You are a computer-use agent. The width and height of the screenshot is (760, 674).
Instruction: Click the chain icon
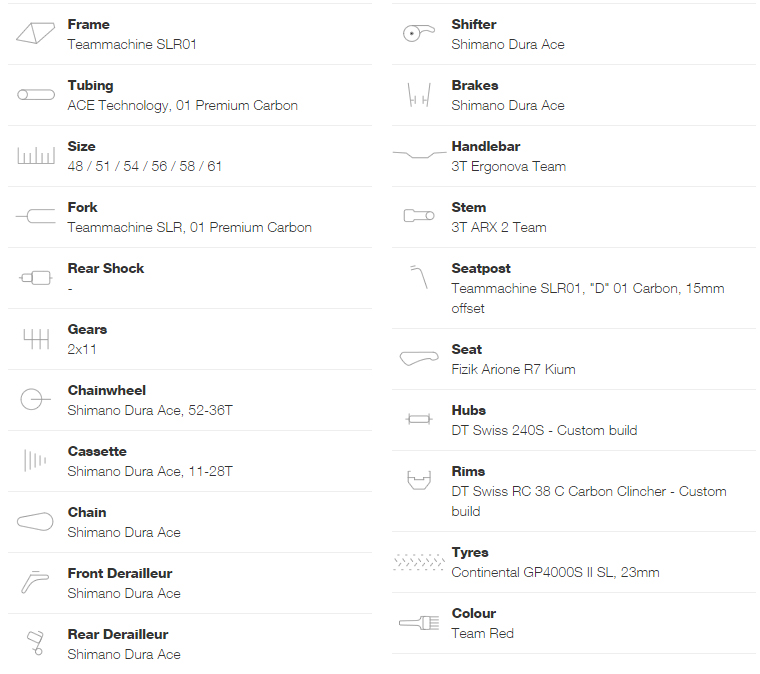[35, 521]
